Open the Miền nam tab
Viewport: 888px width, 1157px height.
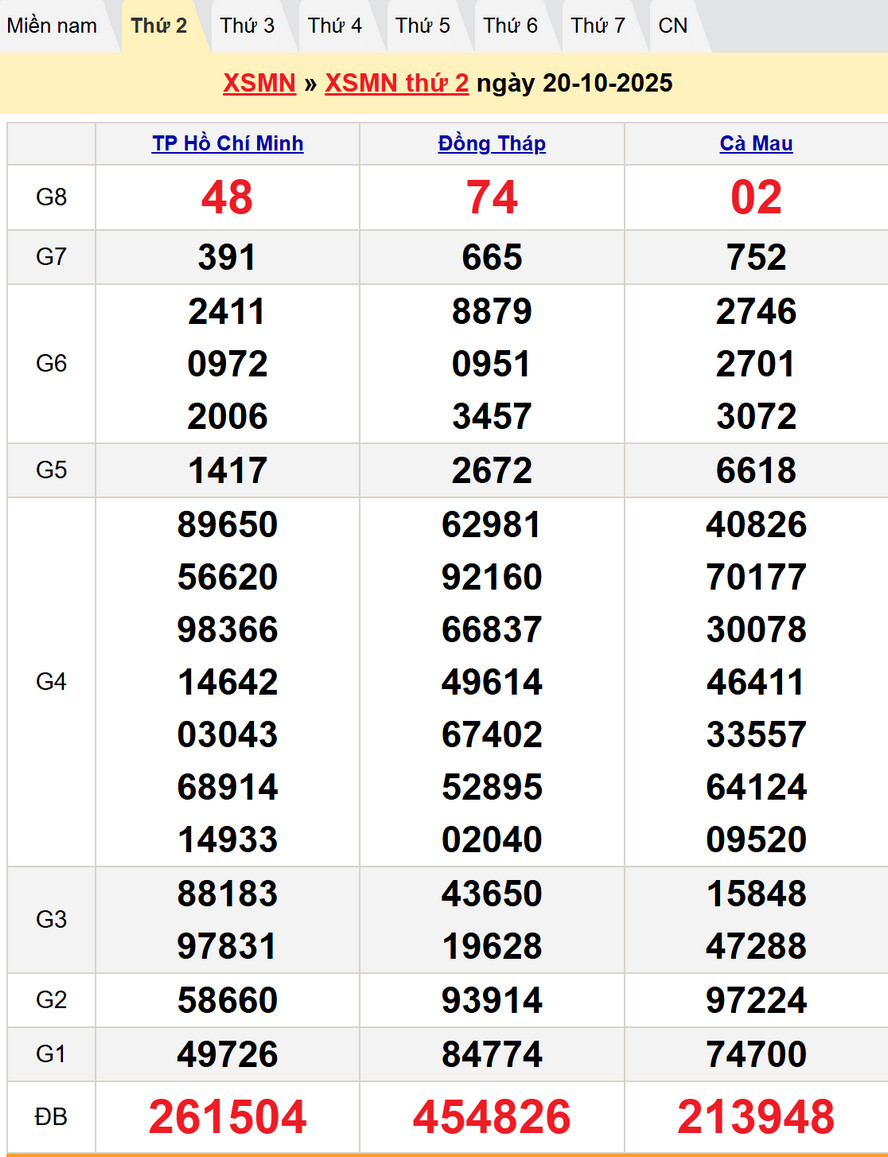[x=52, y=26]
